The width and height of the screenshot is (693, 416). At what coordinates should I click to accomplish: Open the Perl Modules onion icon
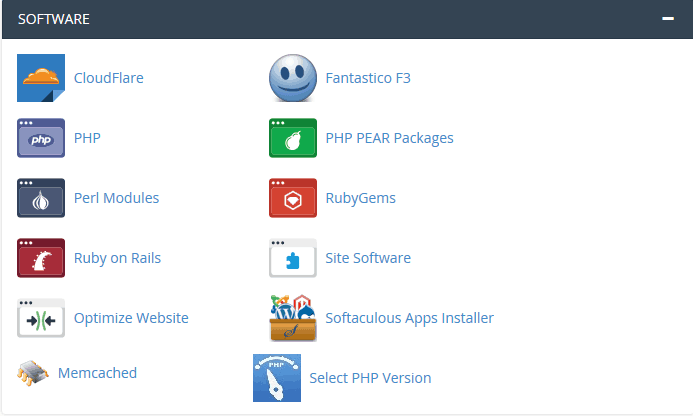coord(41,198)
